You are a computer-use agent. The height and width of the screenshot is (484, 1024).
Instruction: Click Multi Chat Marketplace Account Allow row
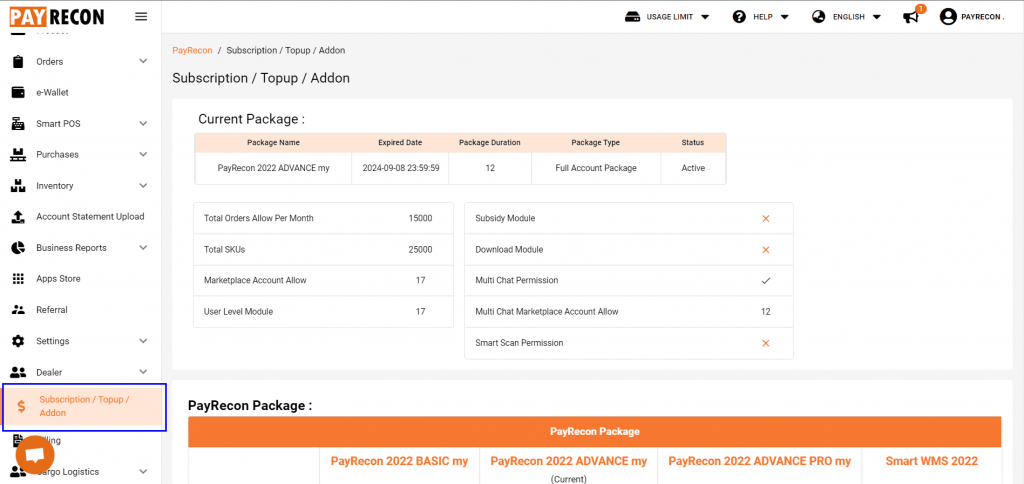(x=629, y=312)
